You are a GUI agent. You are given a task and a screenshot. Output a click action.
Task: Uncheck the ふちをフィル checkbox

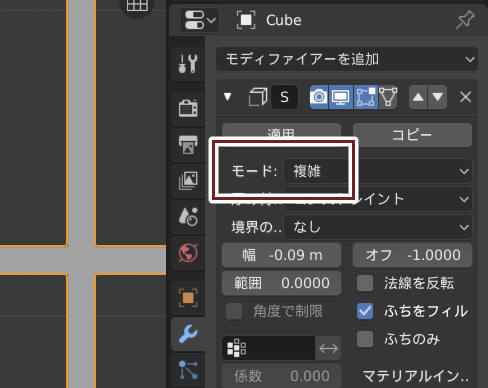365,311
